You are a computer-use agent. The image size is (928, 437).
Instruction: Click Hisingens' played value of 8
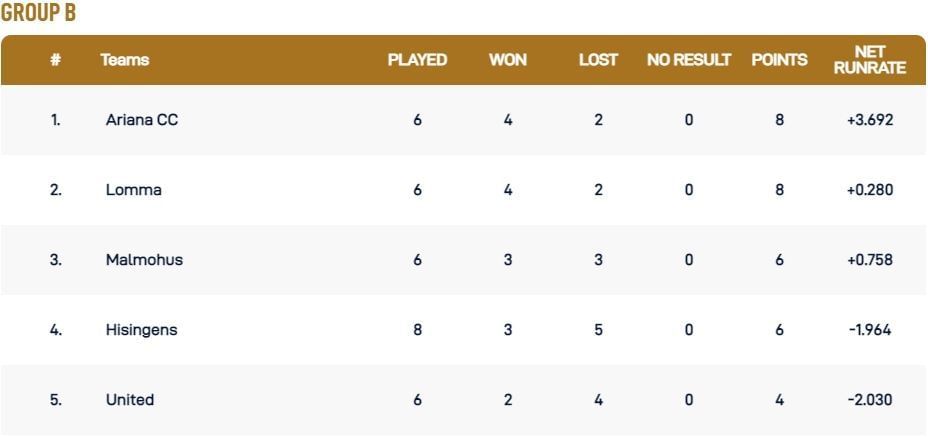[x=417, y=330]
